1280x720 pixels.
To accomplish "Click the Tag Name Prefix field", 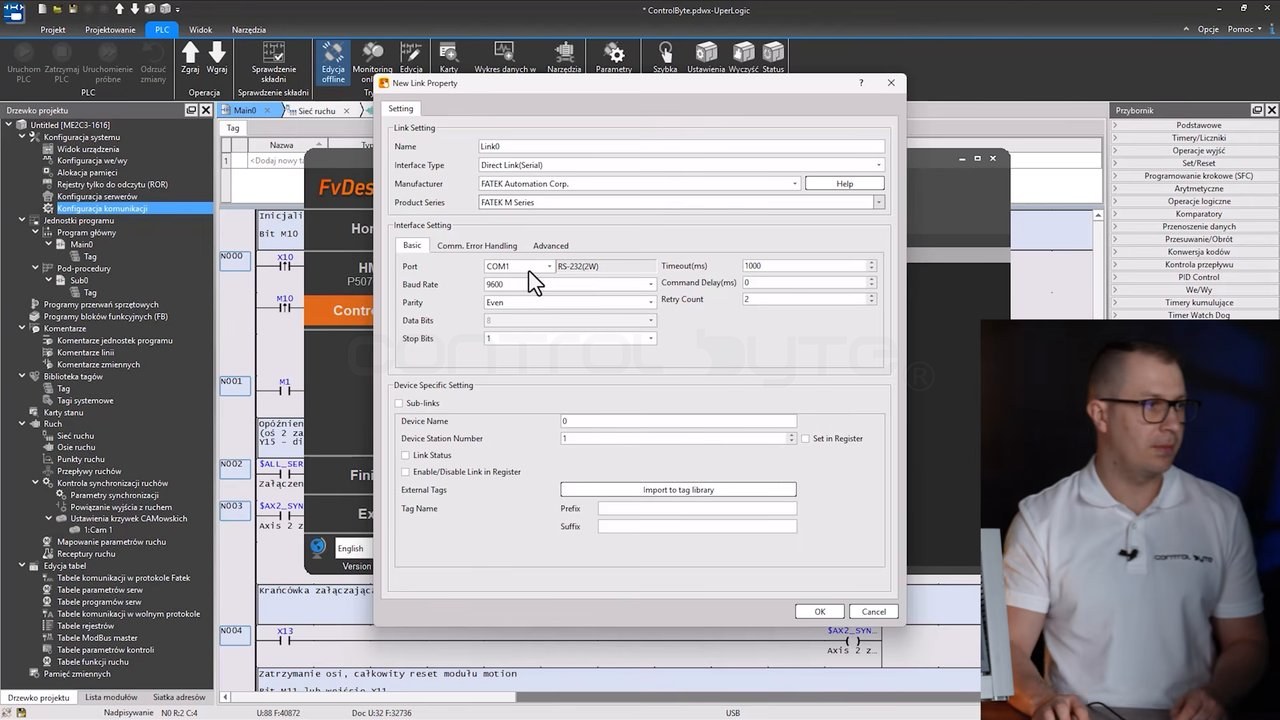I will (x=697, y=508).
